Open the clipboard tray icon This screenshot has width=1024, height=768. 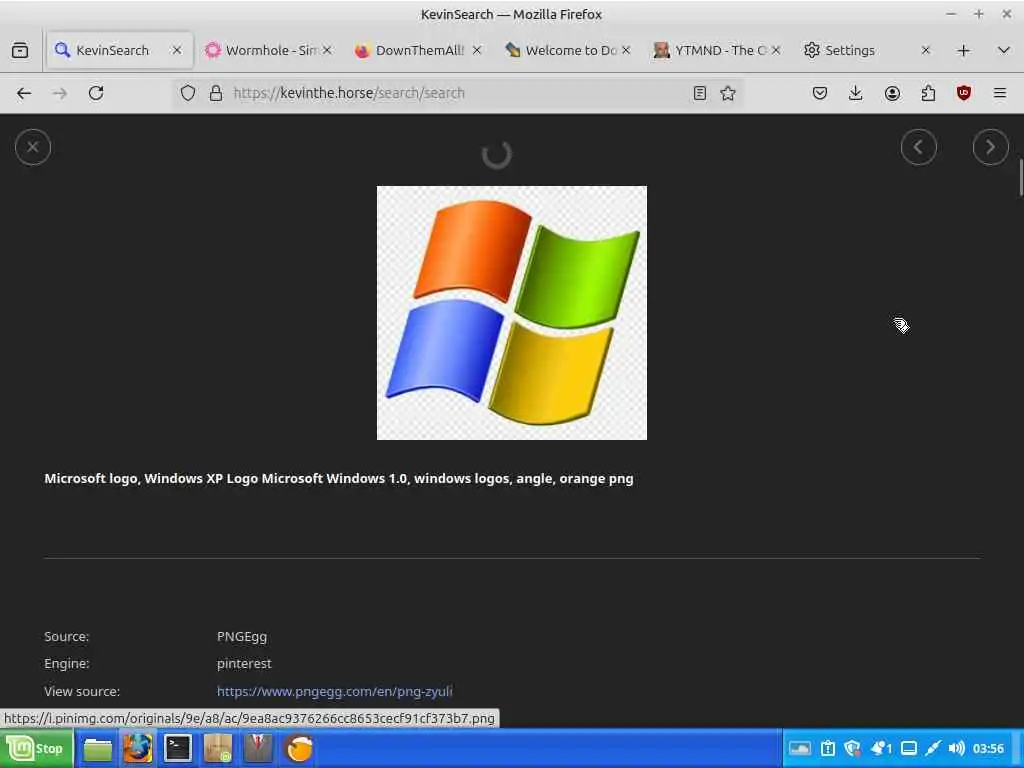coord(827,748)
